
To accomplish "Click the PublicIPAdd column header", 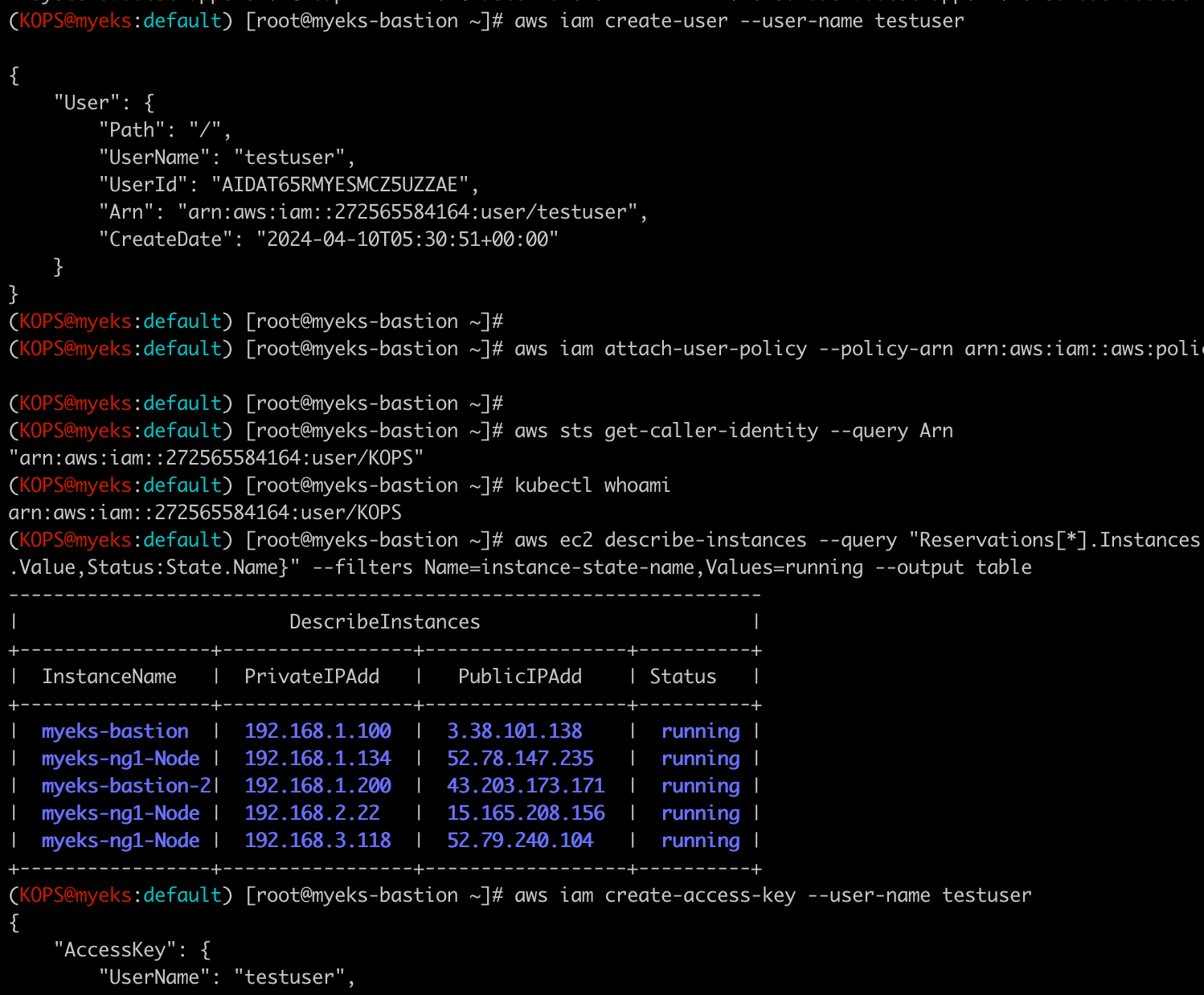I will pos(520,677).
